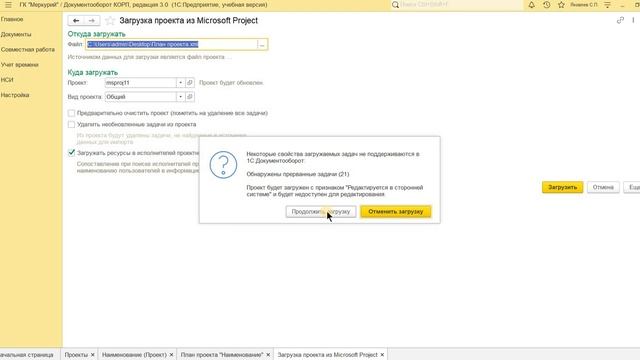Click Отменить загрузку in the dialog

[x=396, y=211]
